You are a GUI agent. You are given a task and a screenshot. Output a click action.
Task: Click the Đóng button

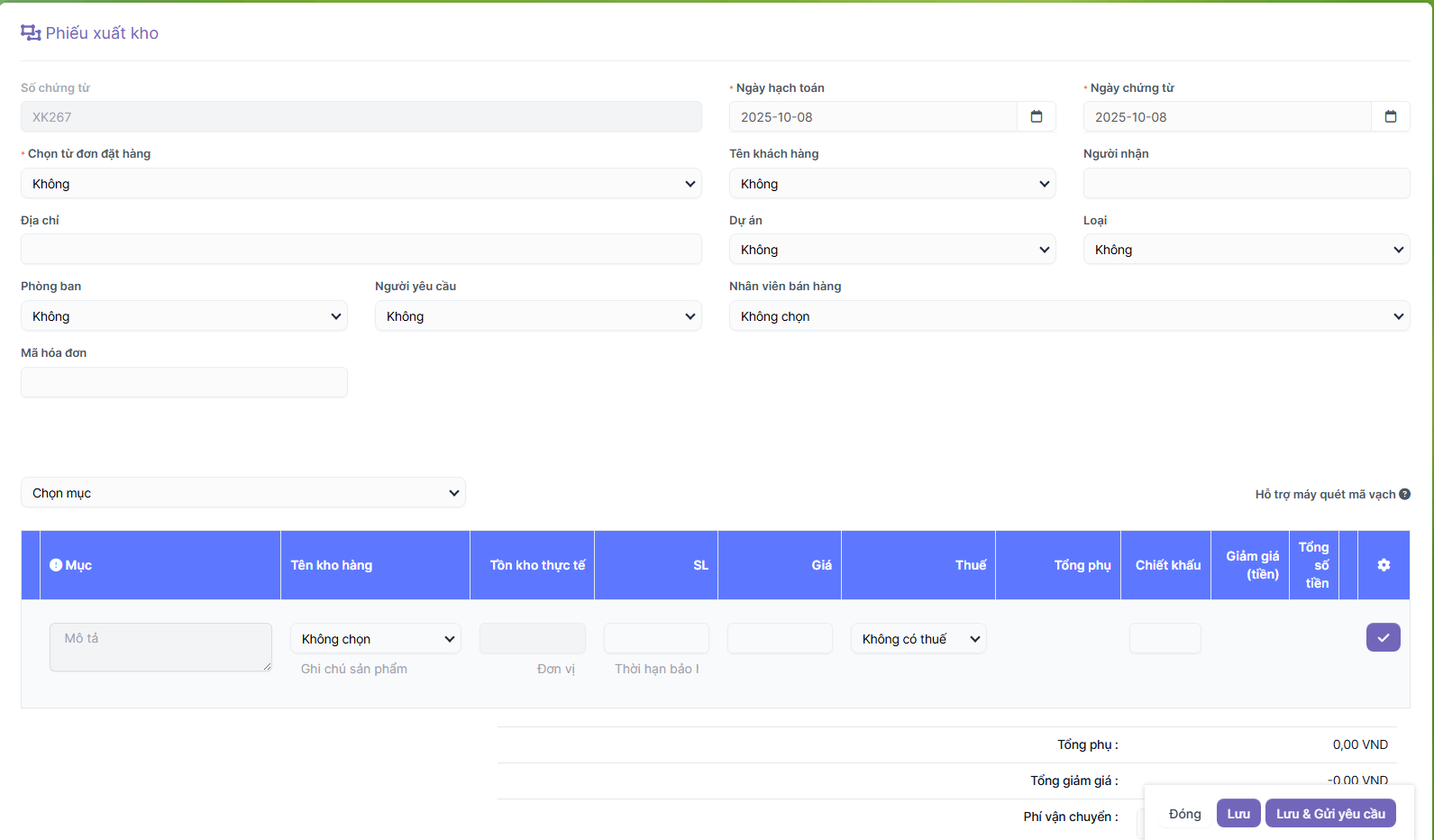pyautogui.click(x=1184, y=814)
